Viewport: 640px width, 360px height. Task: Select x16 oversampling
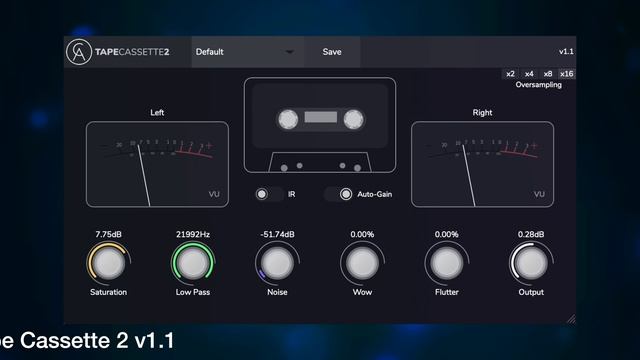pos(567,74)
